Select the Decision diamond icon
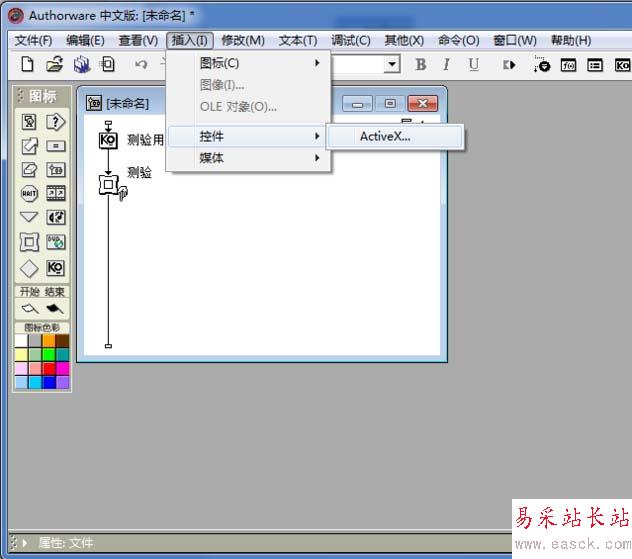The image size is (632, 559). 29,268
